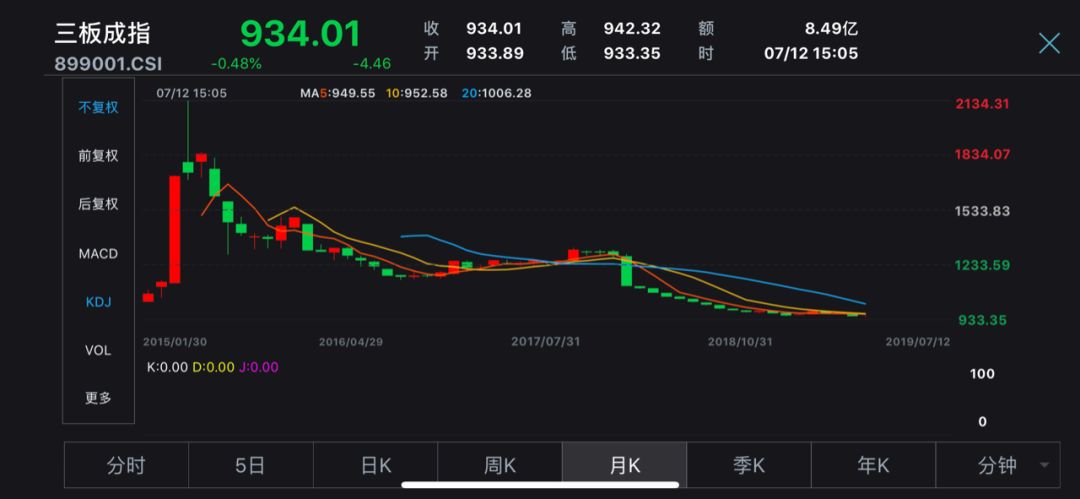Click the -0.48% change percentage

236,64
